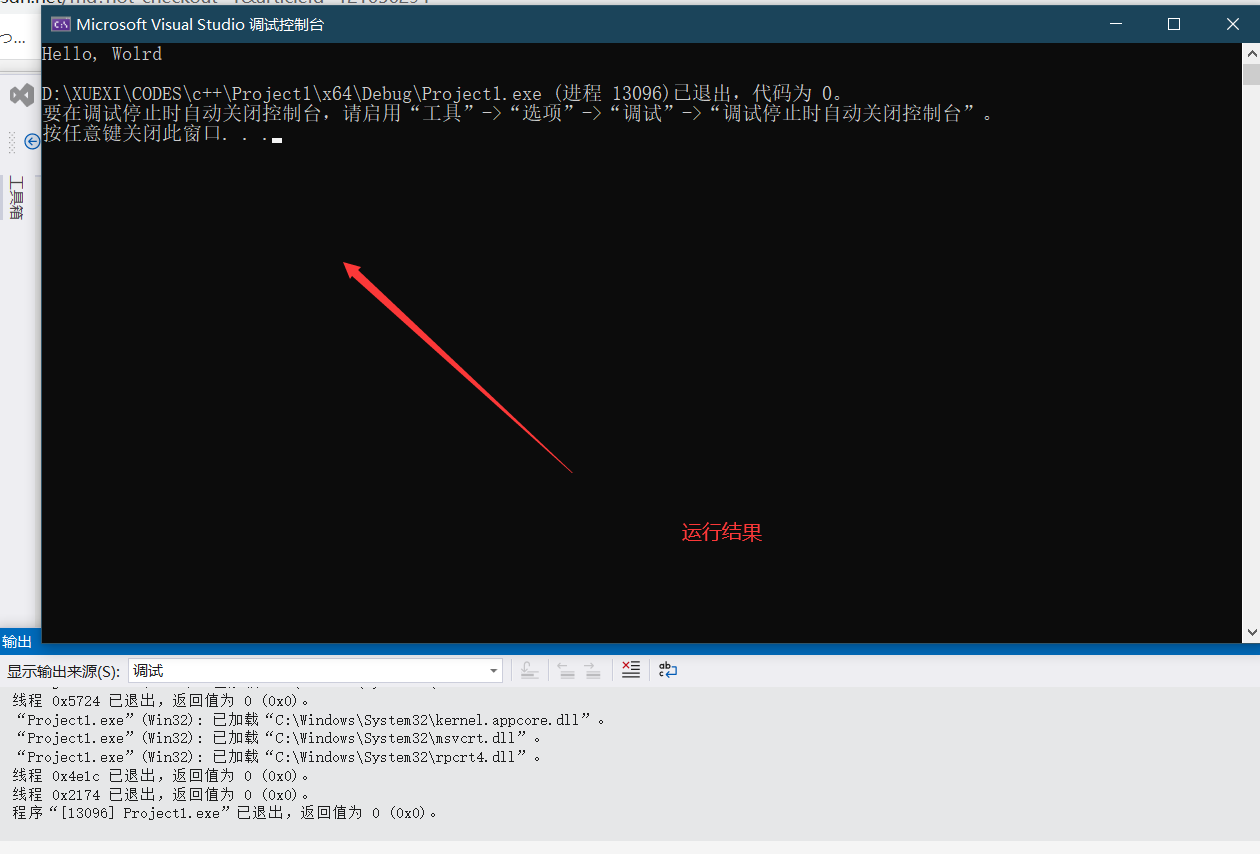Click the 程序 [13096] Project1.exe 已退出 line
Image resolution: width=1260 pixels, height=854 pixels.
pos(226,813)
